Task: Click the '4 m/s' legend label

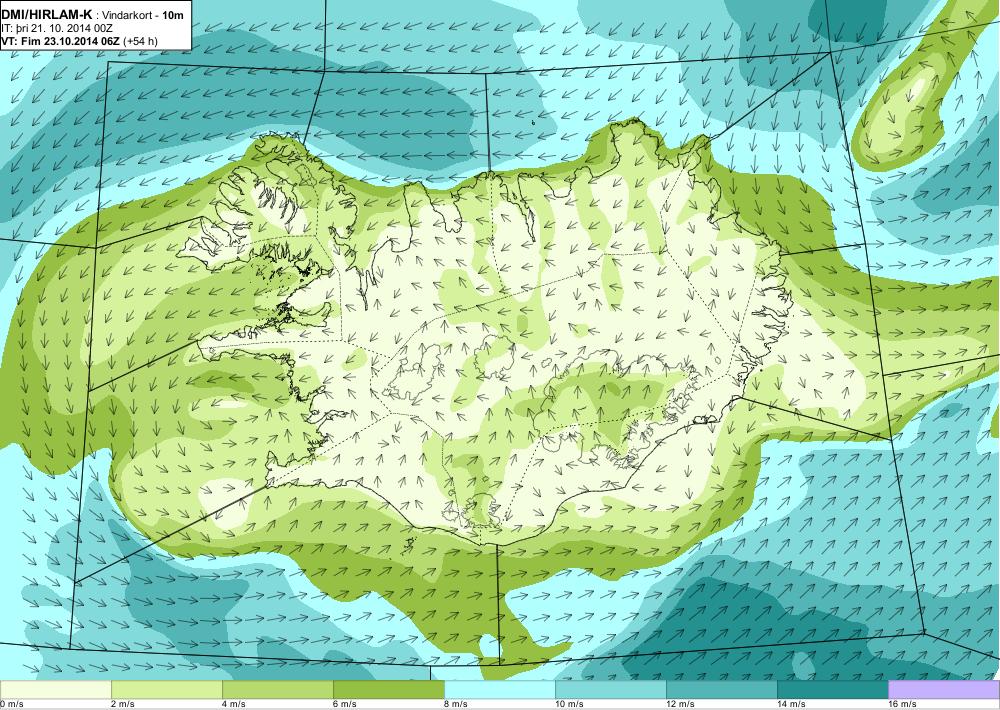Action: pyautogui.click(x=234, y=704)
